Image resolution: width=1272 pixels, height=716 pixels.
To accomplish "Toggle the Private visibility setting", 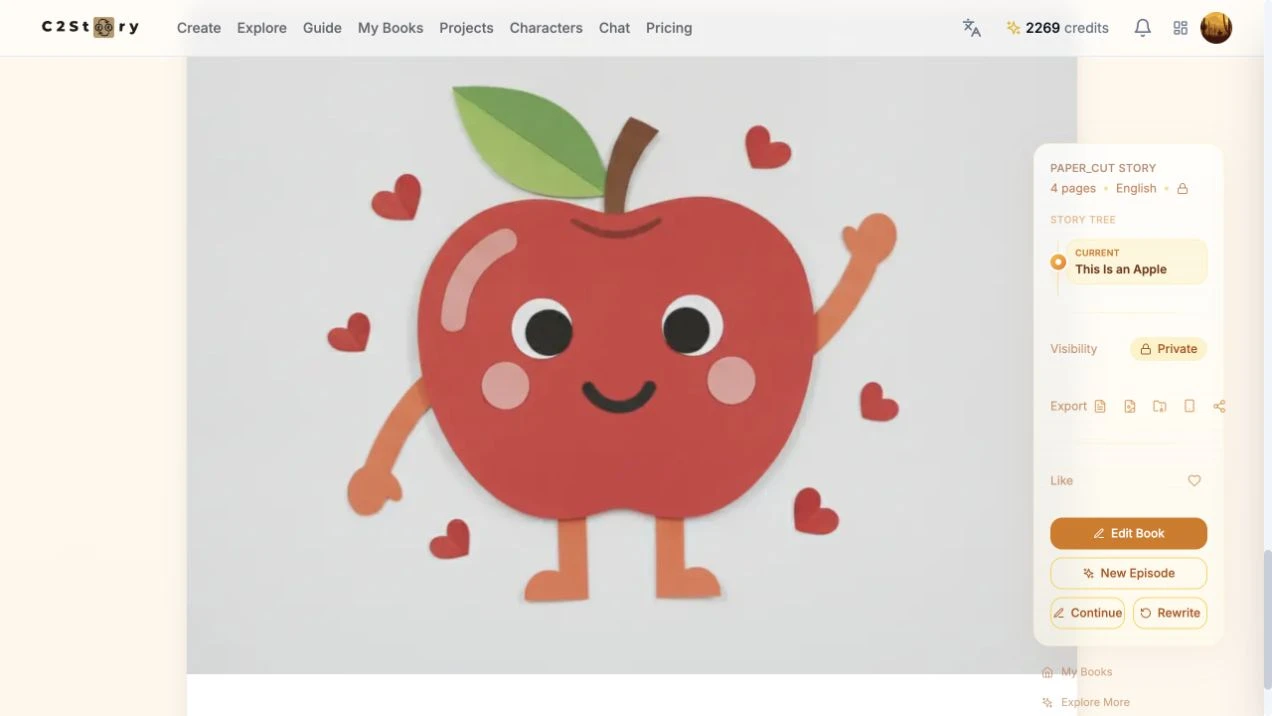I will pos(1168,349).
